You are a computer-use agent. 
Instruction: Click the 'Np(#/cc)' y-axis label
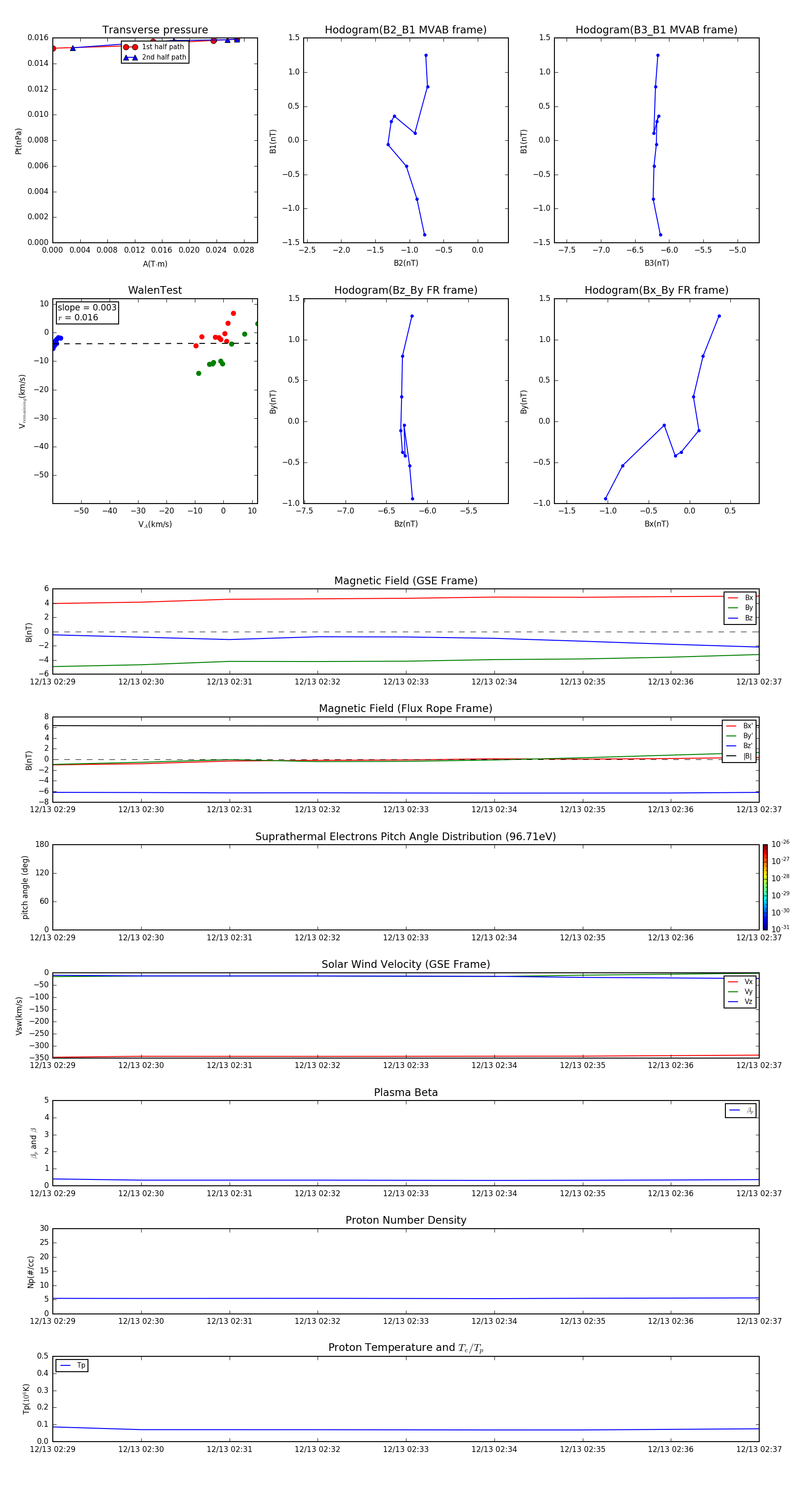pyautogui.click(x=31, y=1272)
